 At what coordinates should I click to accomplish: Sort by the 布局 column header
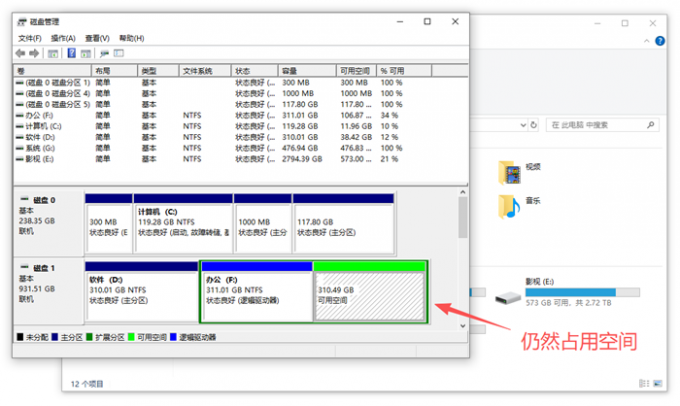114,71
